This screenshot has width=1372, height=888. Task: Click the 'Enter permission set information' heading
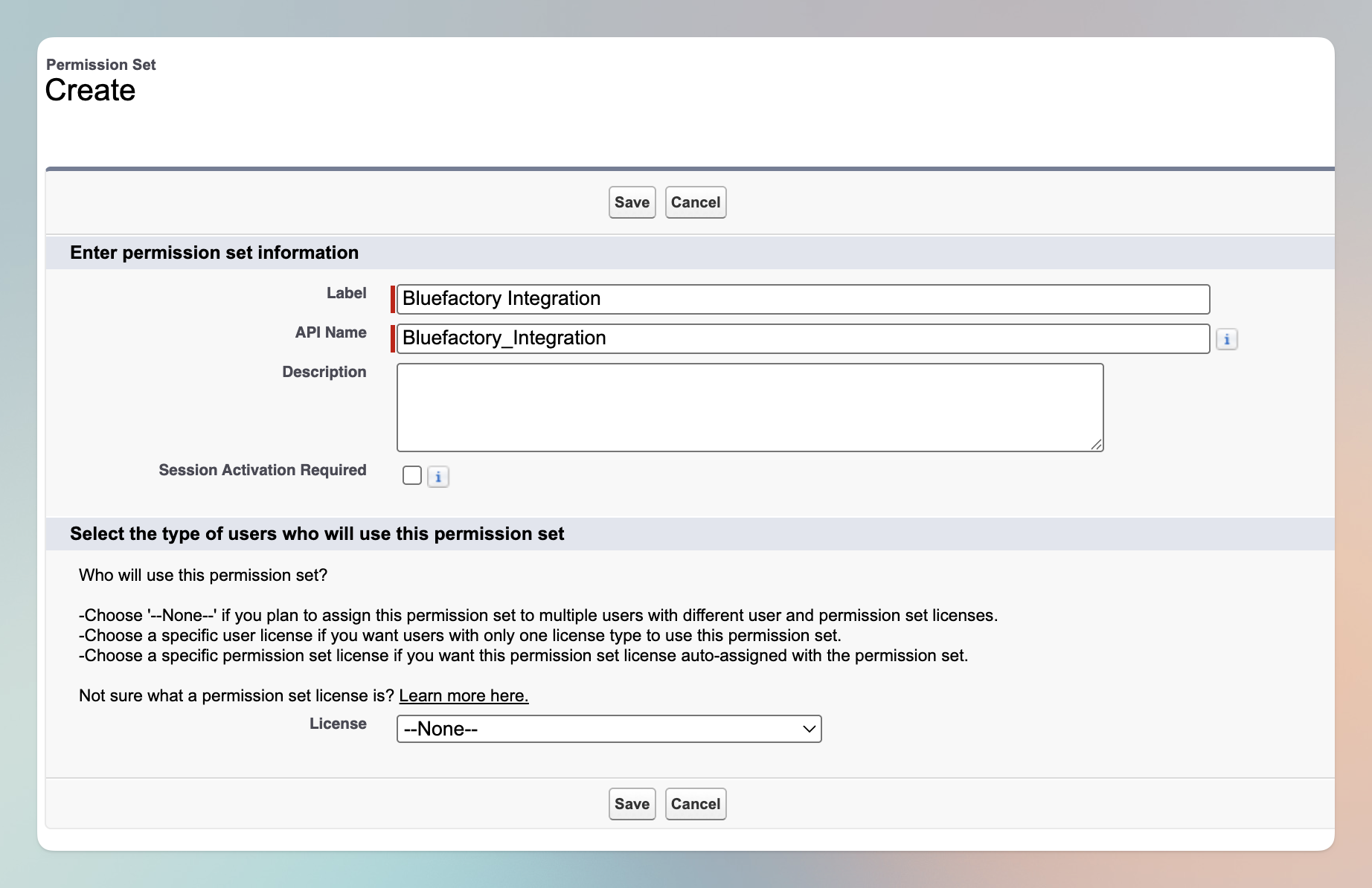click(214, 253)
